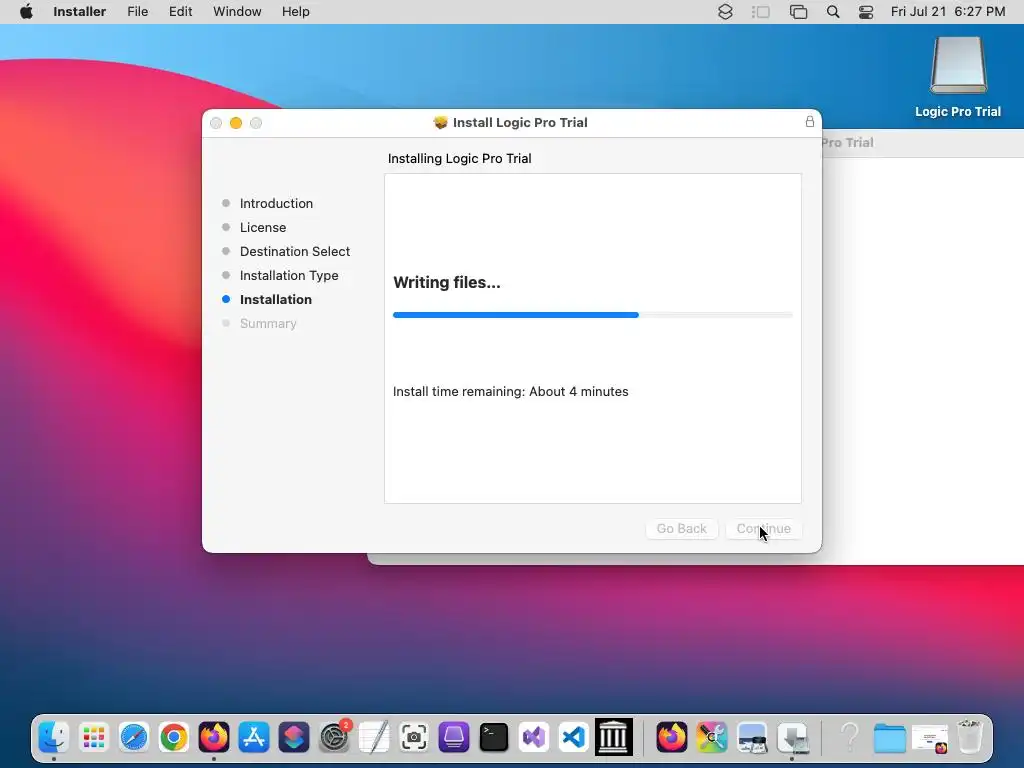Launch Google Chrome from the dock
This screenshot has height=768, width=1024.
click(174, 737)
